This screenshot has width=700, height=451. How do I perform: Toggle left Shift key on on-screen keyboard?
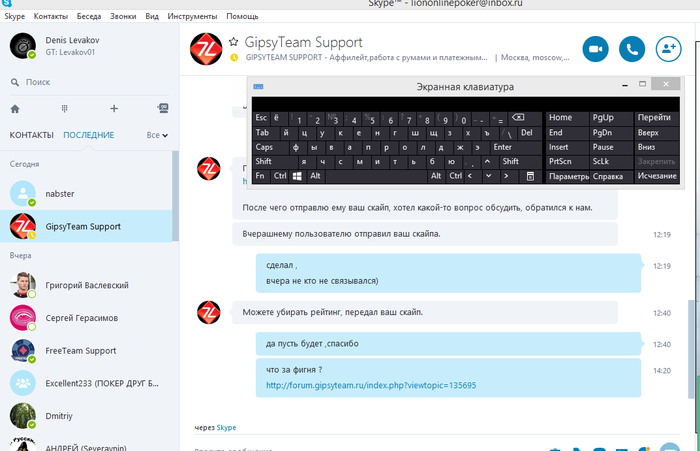[275, 162]
